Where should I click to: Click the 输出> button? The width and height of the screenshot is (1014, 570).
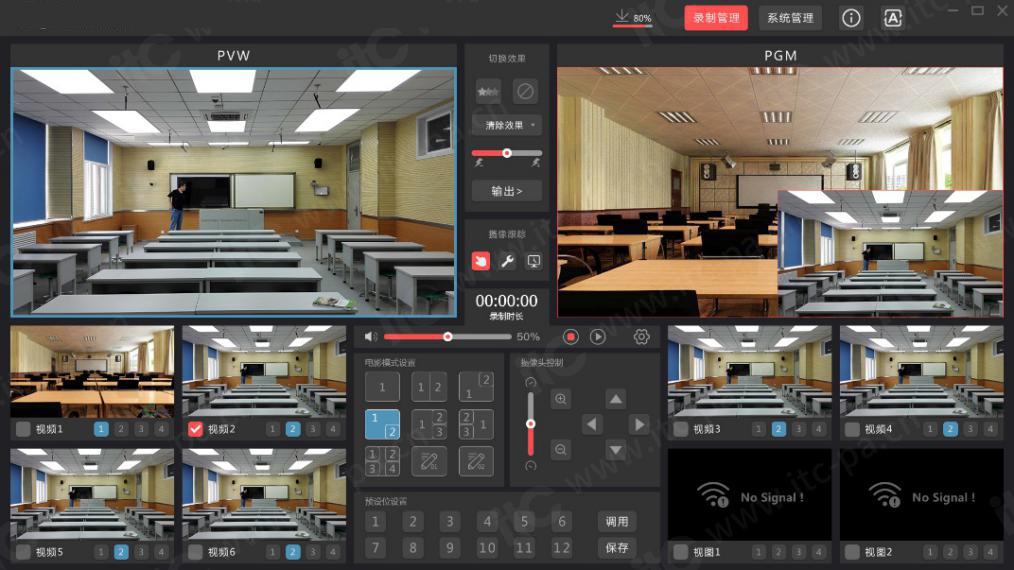(506, 190)
